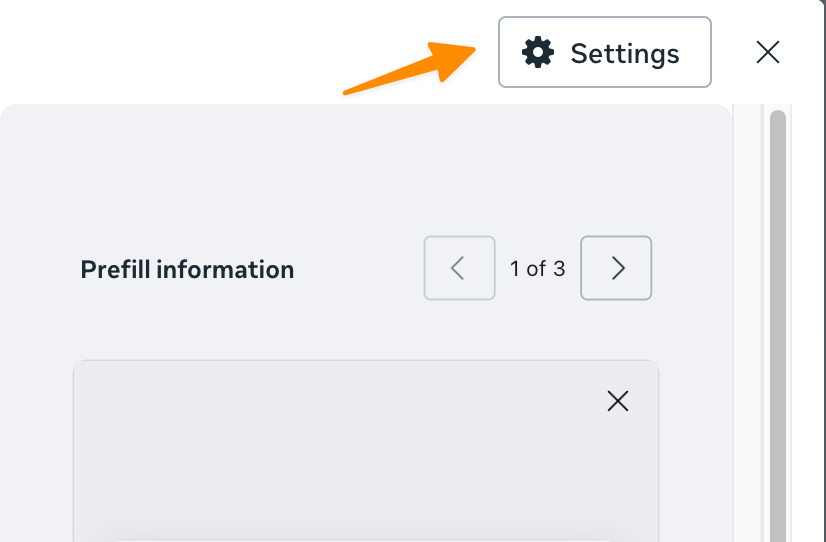Click the word "Prefill" in the heading
826x542 pixels.
tap(115, 270)
